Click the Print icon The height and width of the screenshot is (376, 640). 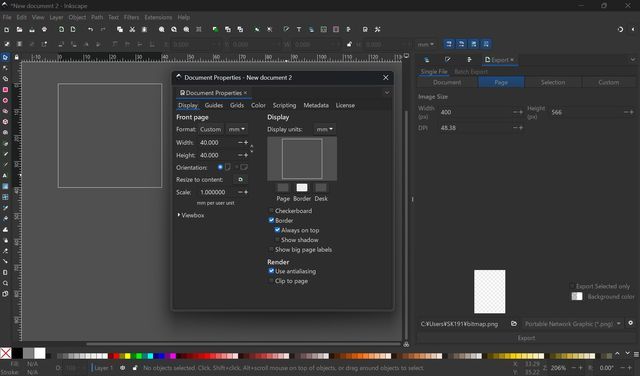pos(44,29)
